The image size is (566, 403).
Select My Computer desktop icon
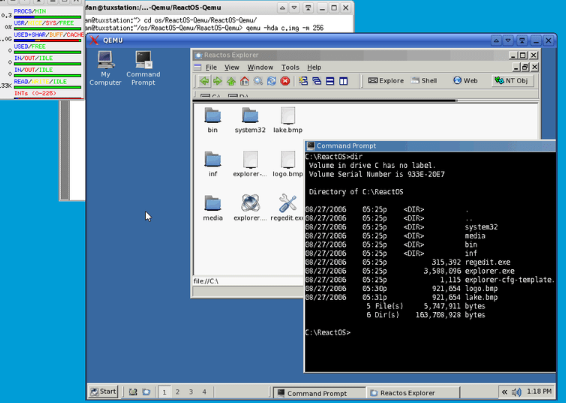pos(105,69)
